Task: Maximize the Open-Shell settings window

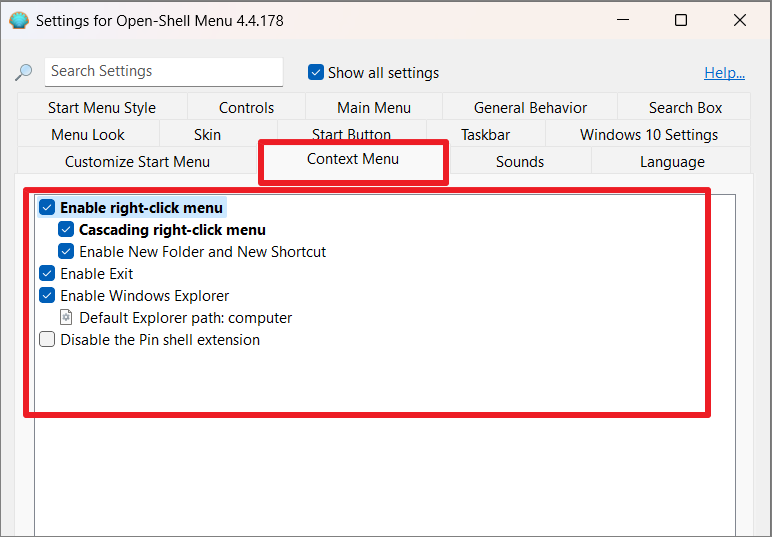Action: click(x=680, y=20)
